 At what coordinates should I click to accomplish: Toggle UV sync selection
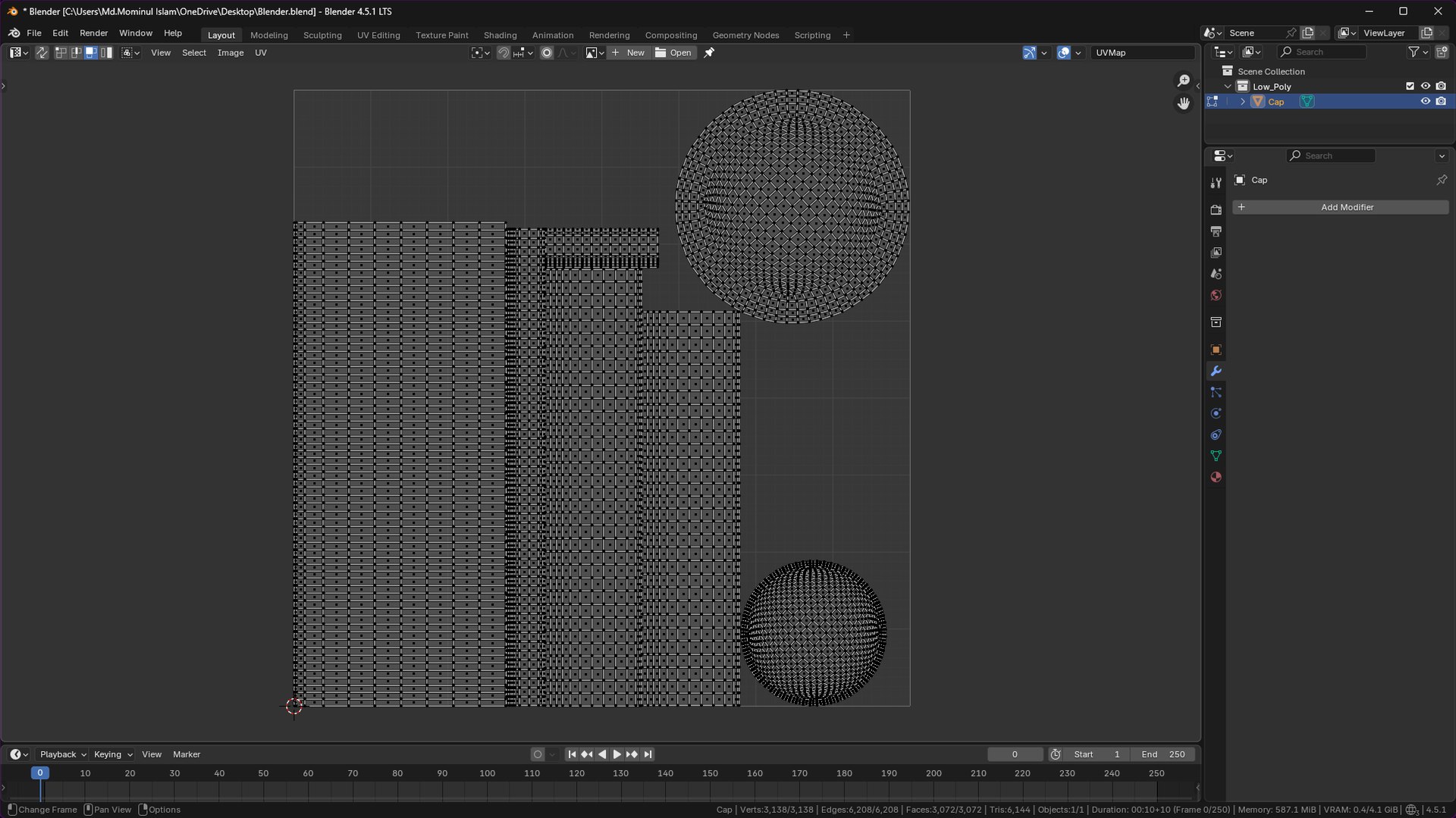point(42,53)
